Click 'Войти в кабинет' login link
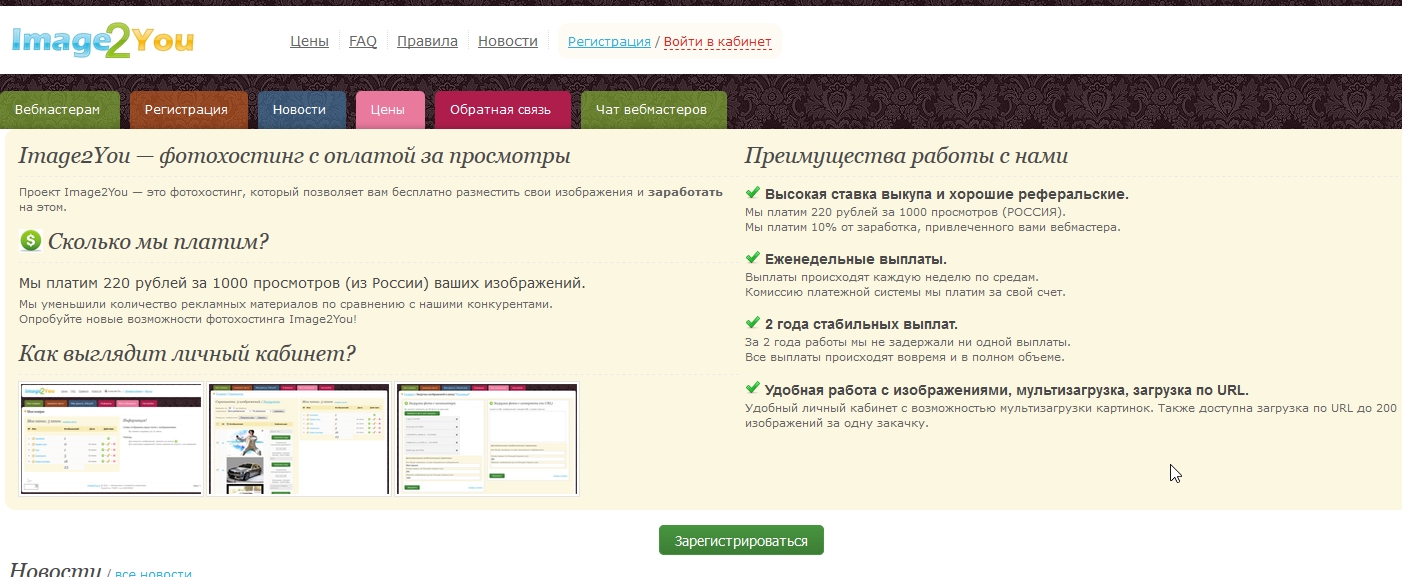 (x=718, y=41)
